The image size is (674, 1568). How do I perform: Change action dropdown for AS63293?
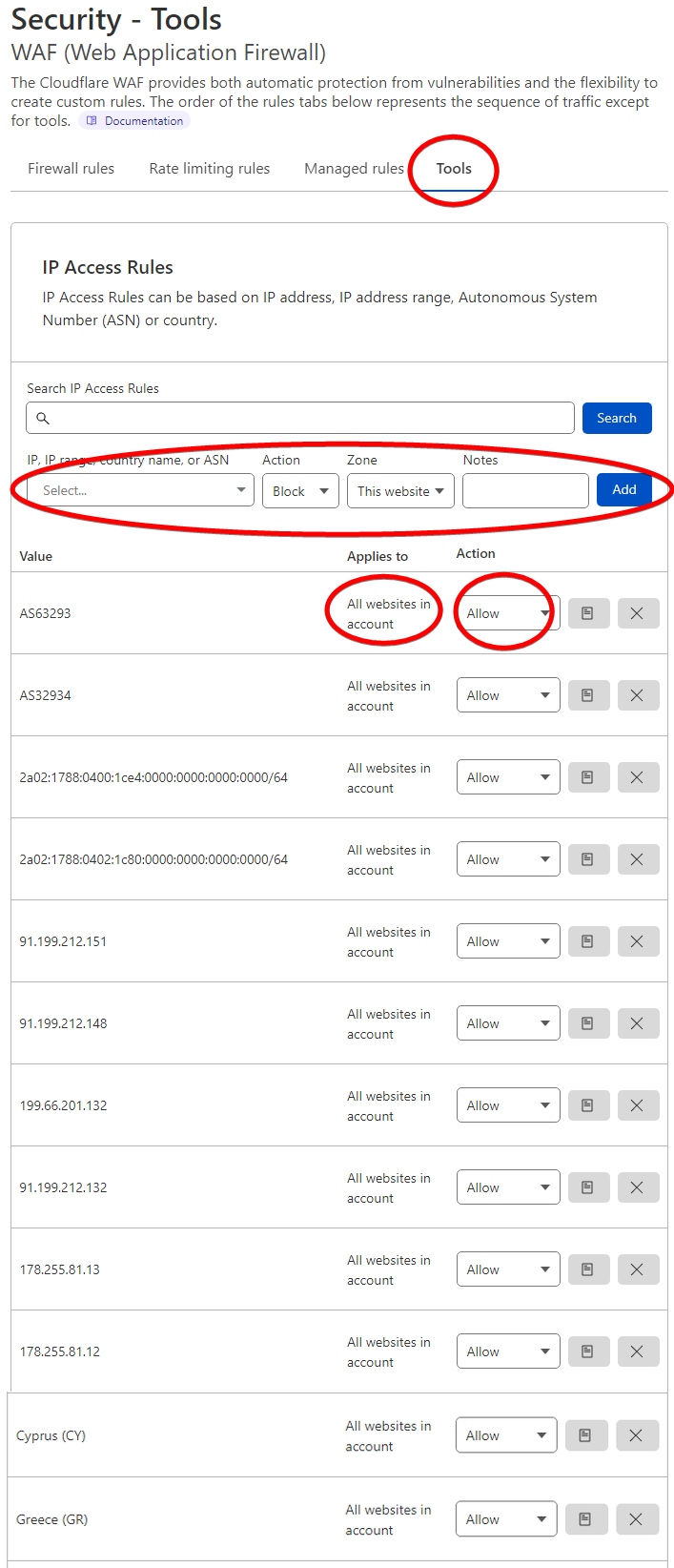[x=508, y=613]
